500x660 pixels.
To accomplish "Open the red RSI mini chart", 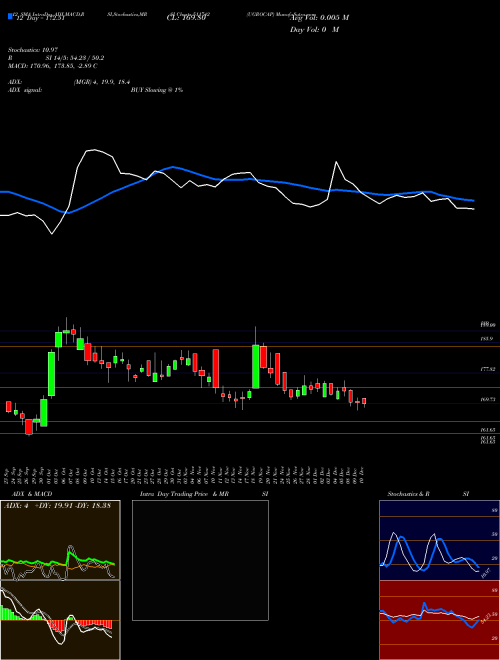I will (x=439, y=620).
